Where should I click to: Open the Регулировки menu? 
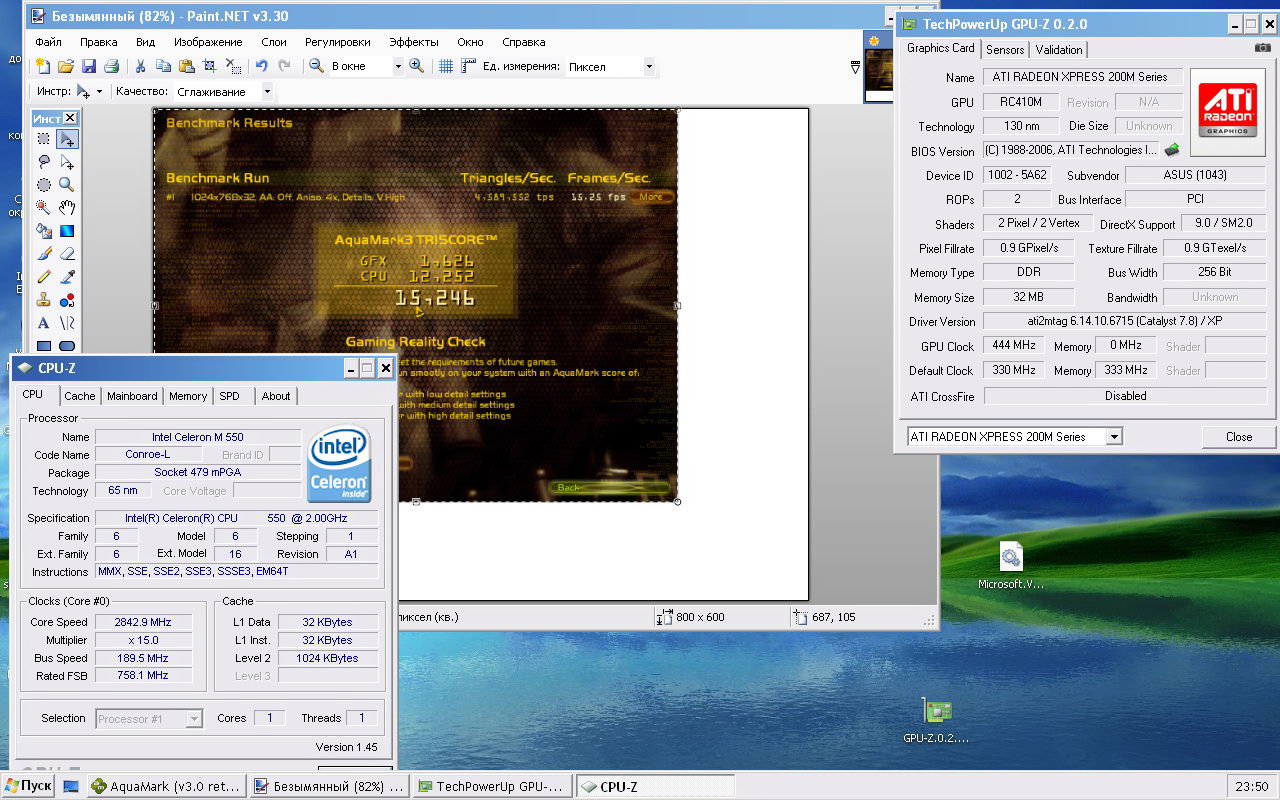coord(338,42)
